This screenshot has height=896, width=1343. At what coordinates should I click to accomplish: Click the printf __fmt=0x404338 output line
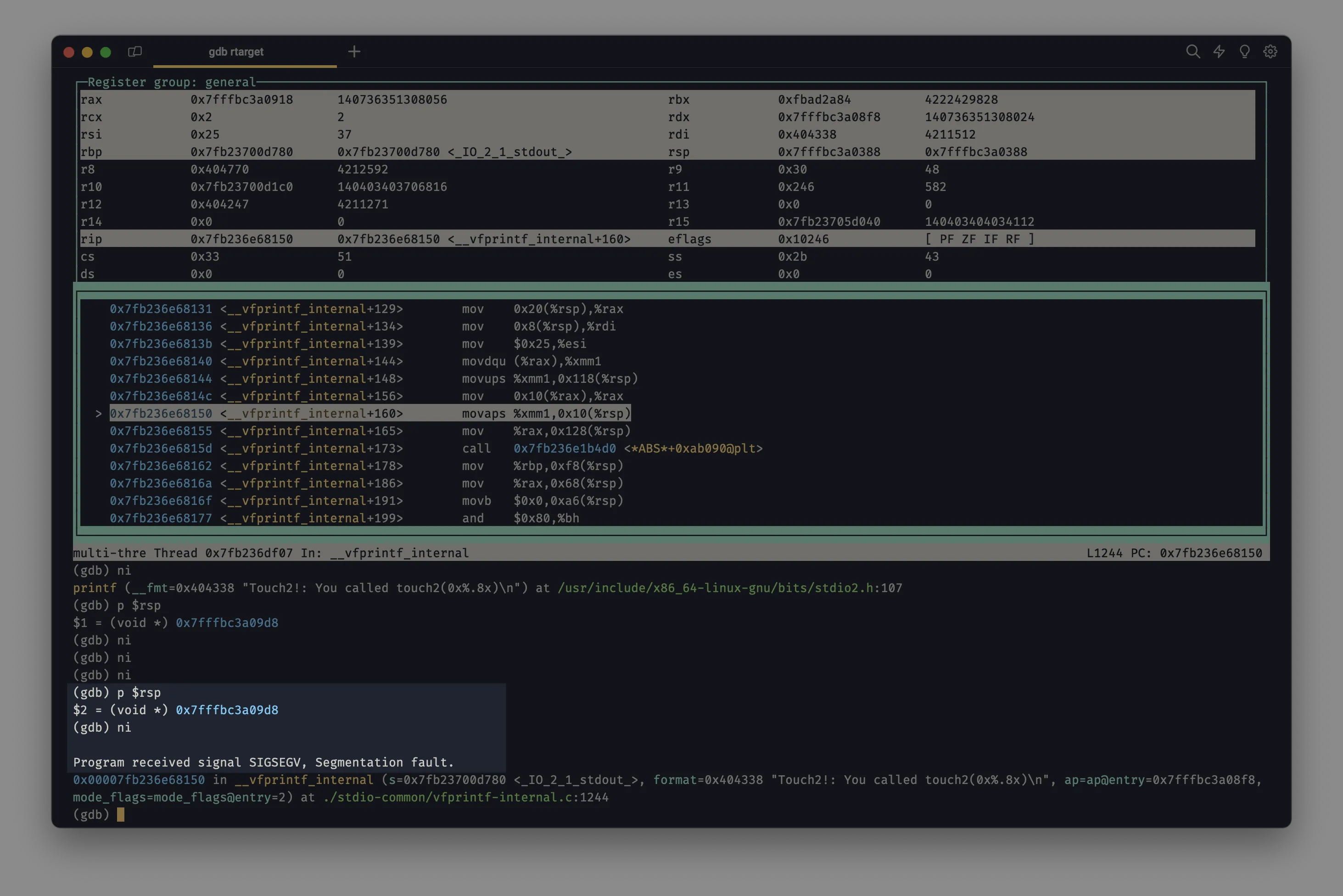coord(487,588)
